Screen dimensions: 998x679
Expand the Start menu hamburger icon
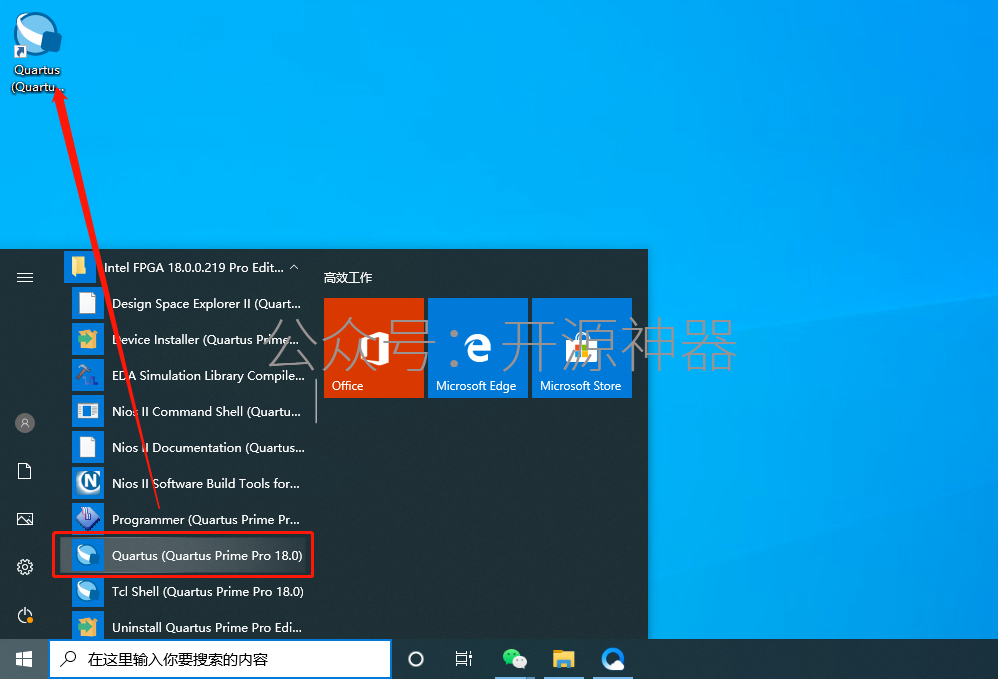pos(25,277)
